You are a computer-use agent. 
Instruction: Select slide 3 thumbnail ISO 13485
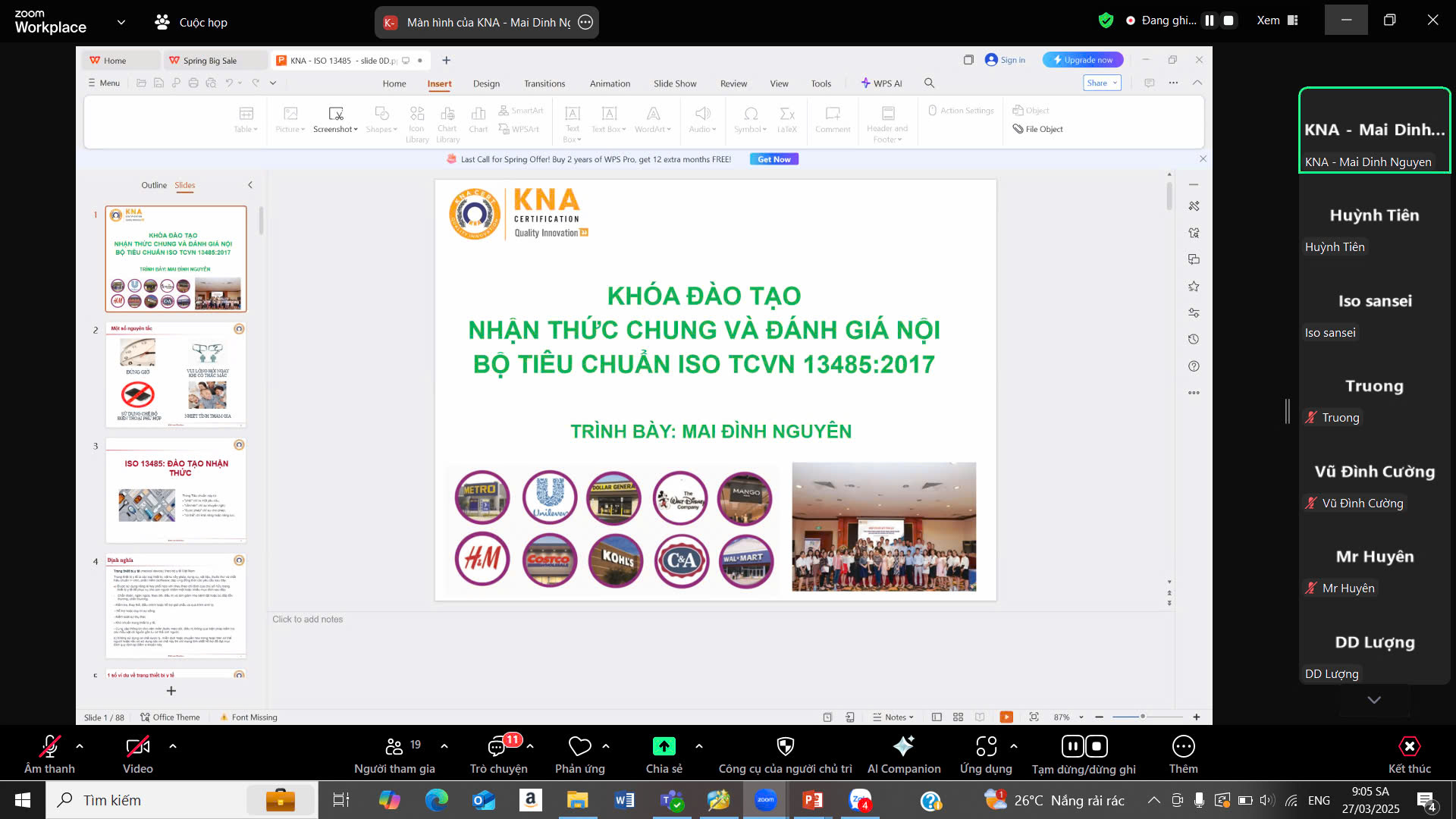[x=176, y=490]
